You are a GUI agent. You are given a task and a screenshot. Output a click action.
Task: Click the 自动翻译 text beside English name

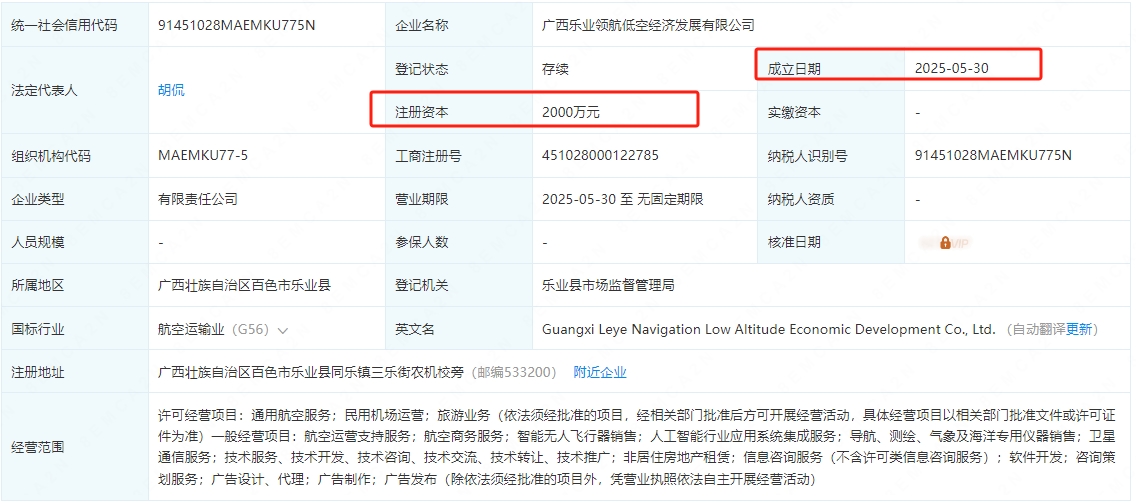1038,329
